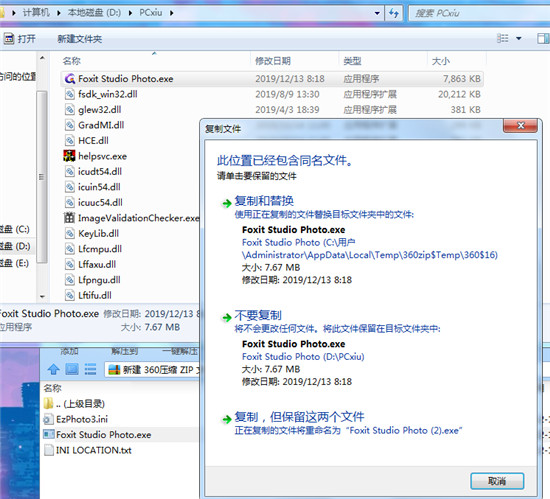This screenshot has width=550, height=499.
Task: Close the 复制文件 dialog
Action: [521, 126]
